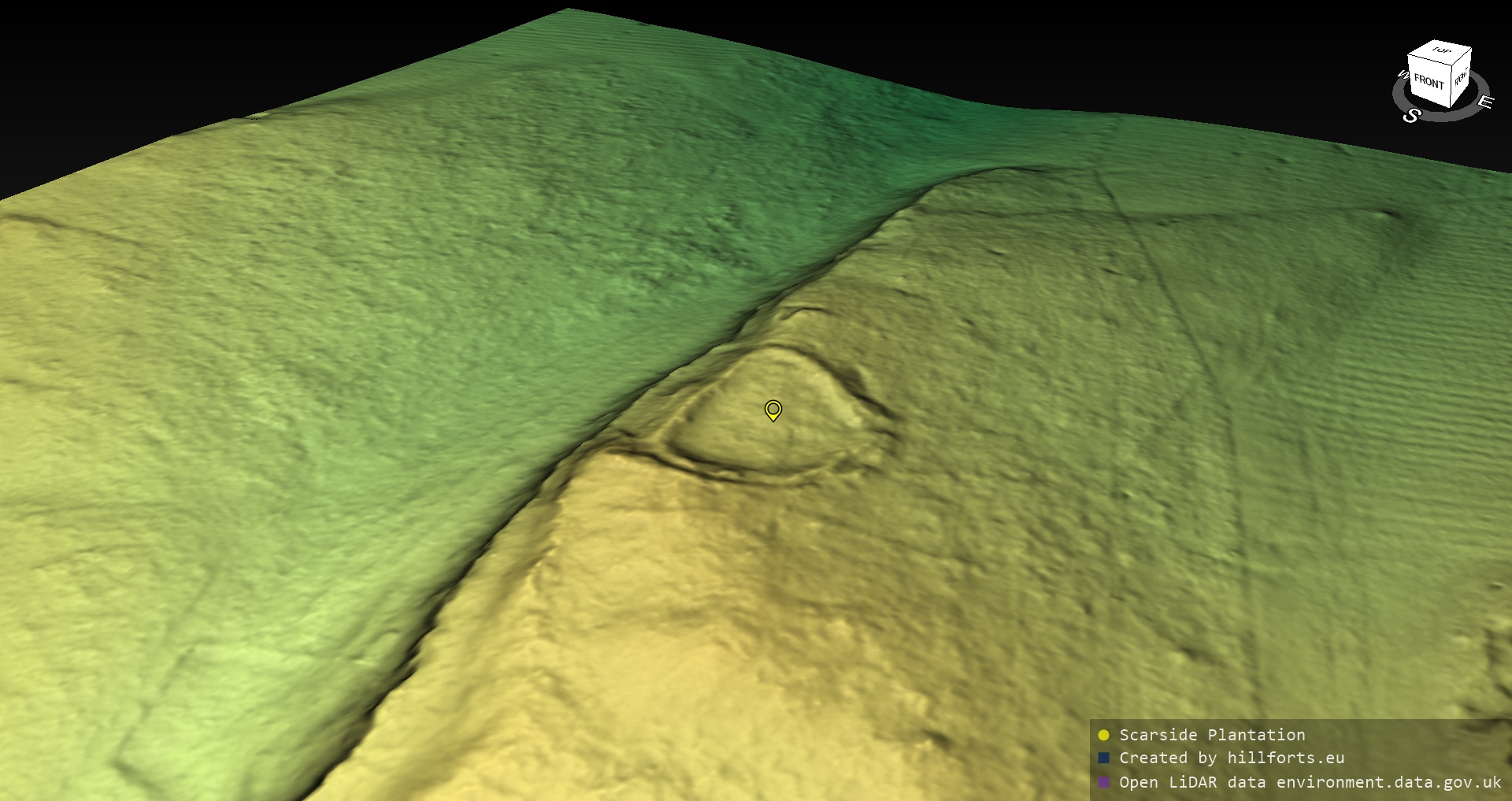Image resolution: width=1512 pixels, height=801 pixels.
Task: Click the cube edge between TOP and RIGHT
Action: click(1461, 57)
